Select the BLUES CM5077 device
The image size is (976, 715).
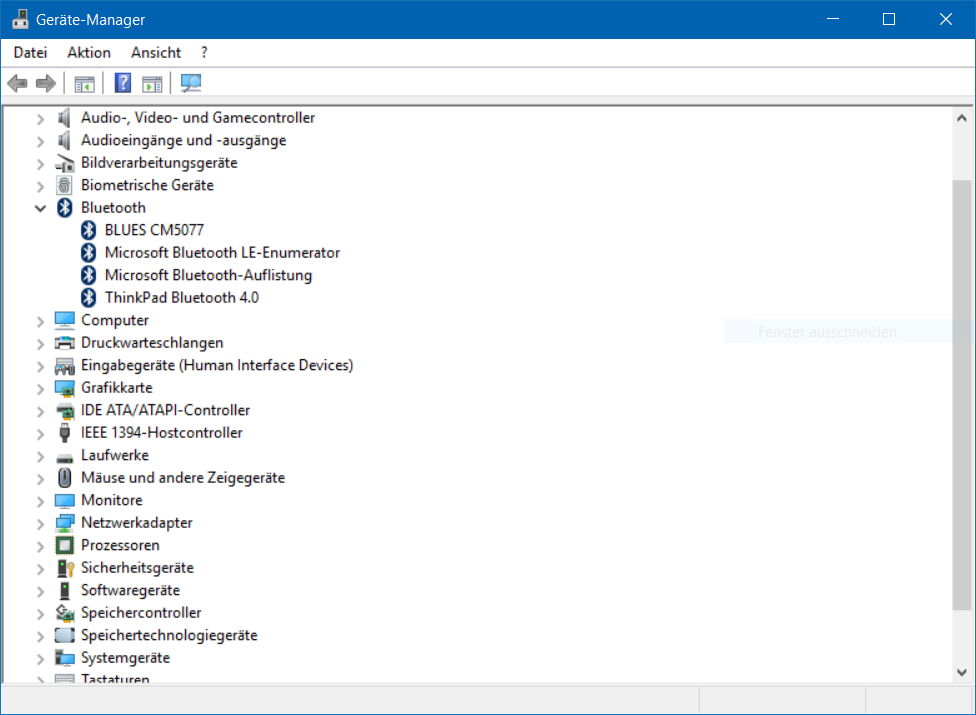154,230
